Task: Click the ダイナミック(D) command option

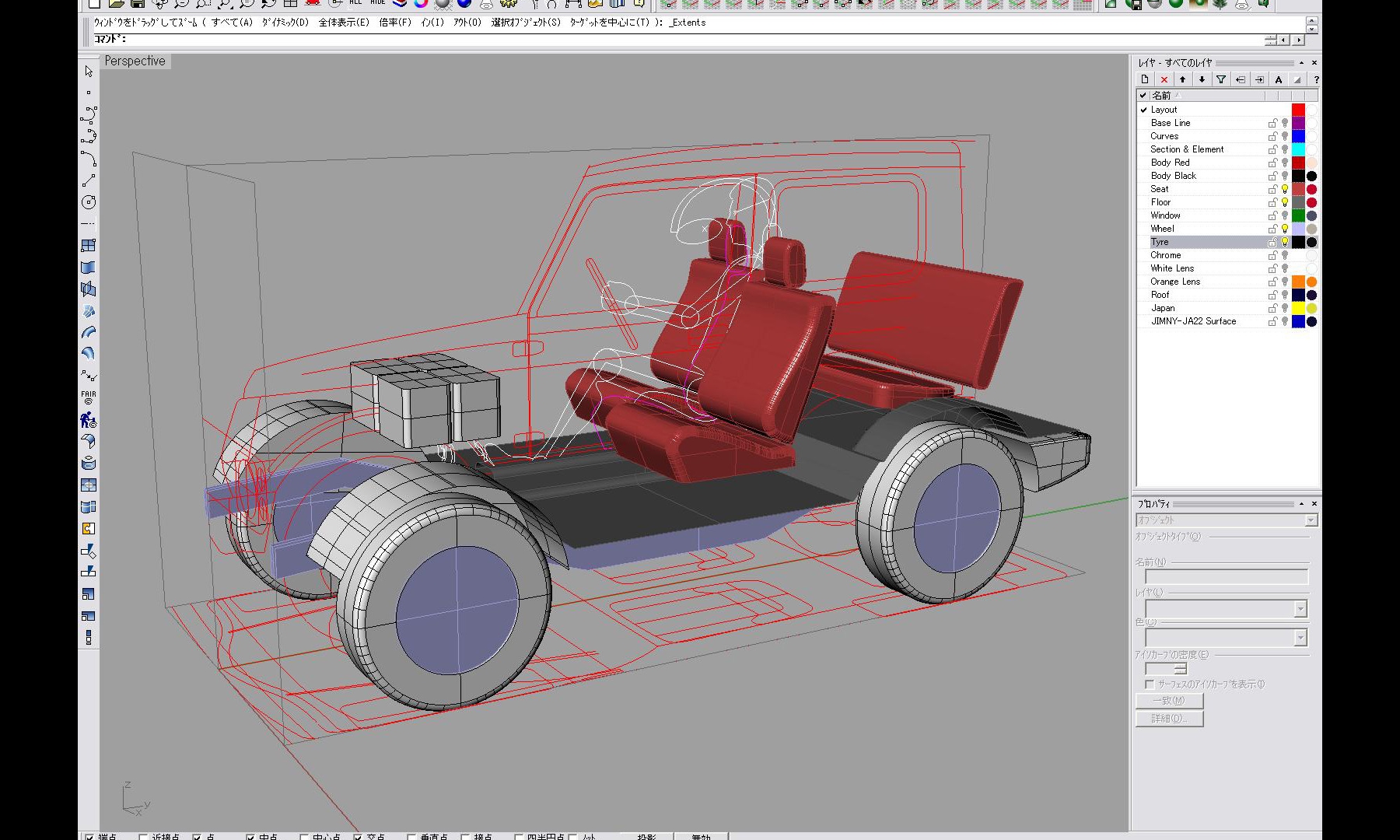Action: pyautogui.click(x=285, y=23)
